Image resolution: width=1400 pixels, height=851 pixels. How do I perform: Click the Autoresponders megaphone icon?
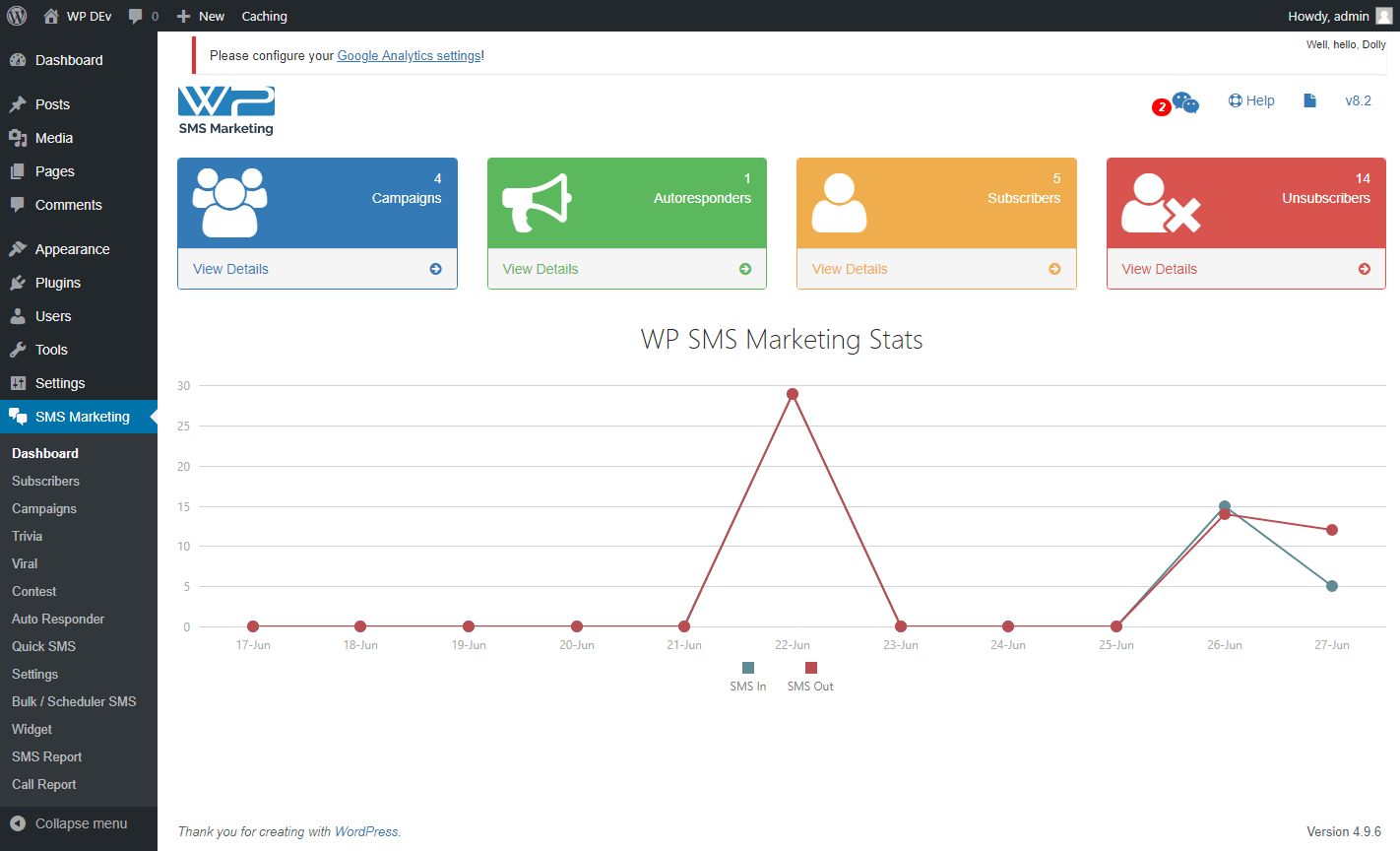pos(537,202)
